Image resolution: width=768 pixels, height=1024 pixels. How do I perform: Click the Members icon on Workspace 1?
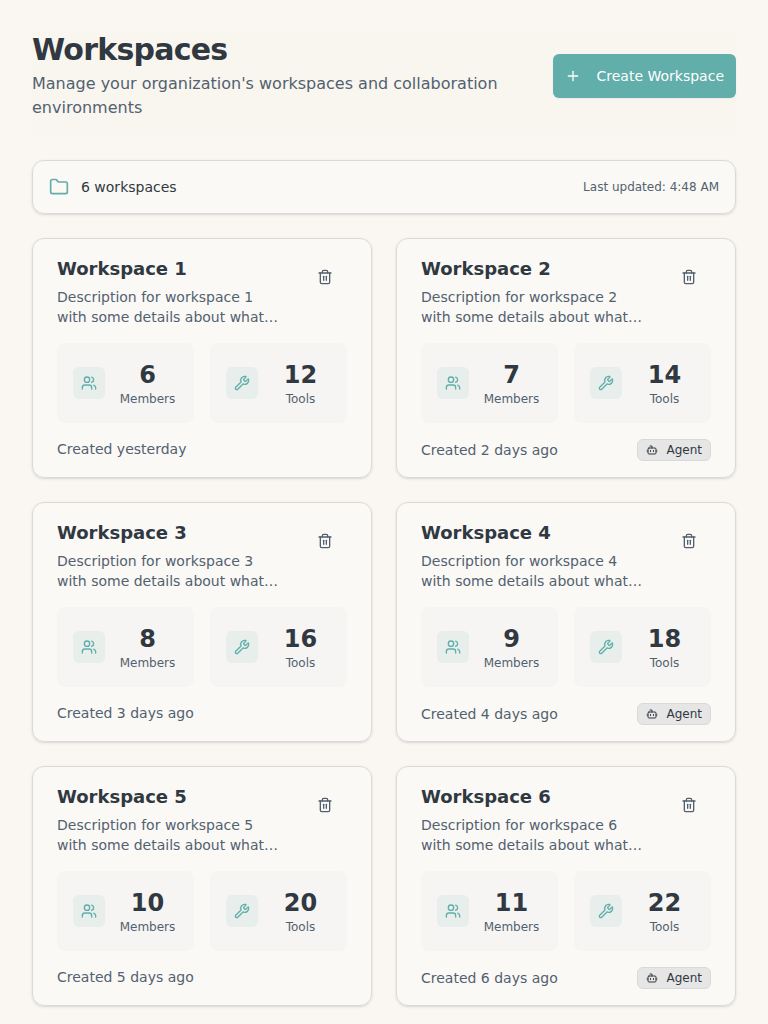tap(88, 382)
